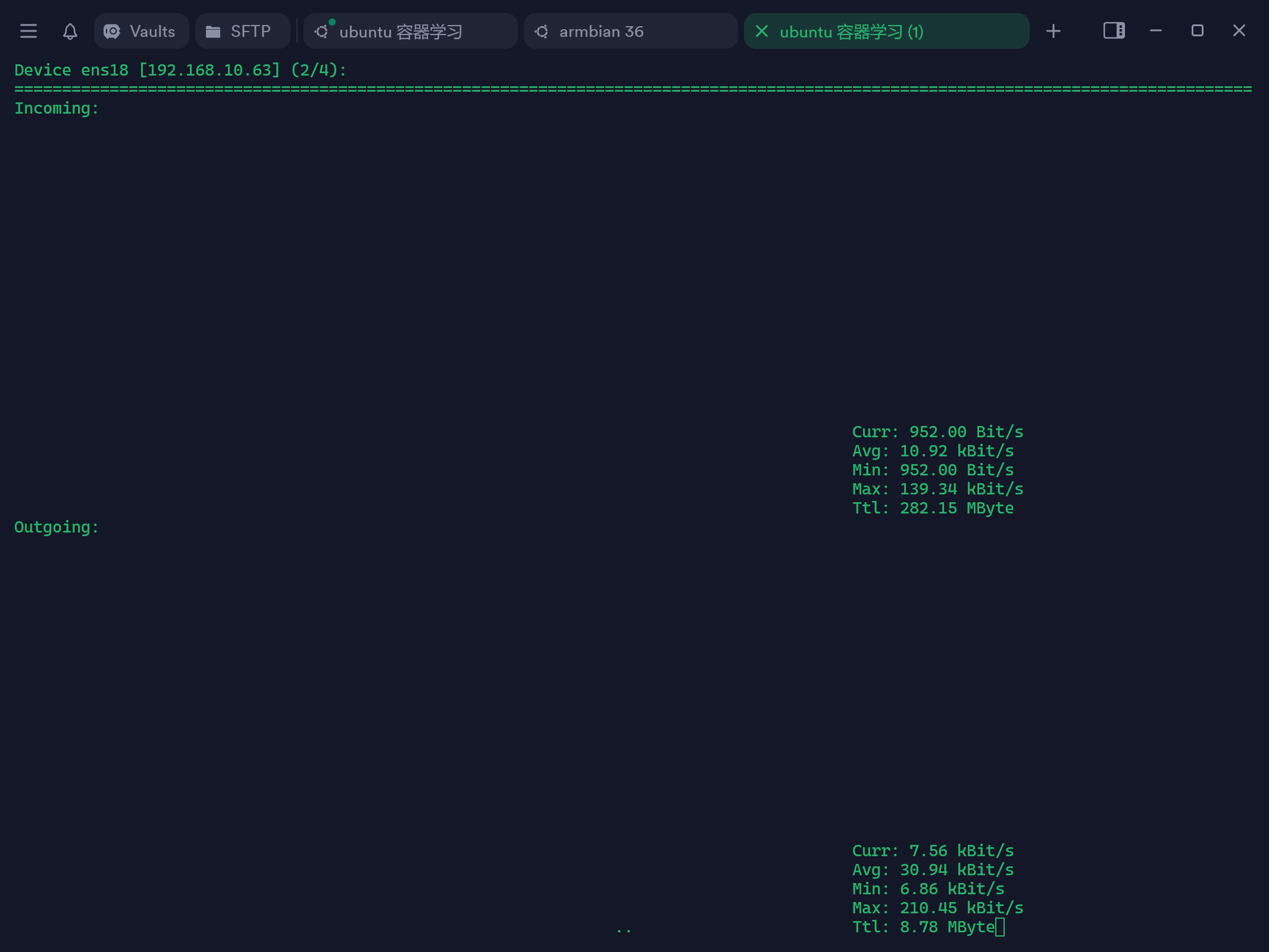Viewport: 1269px width, 952px height.
Task: Click the OS logo on the armbian 36 tab
Action: click(542, 31)
